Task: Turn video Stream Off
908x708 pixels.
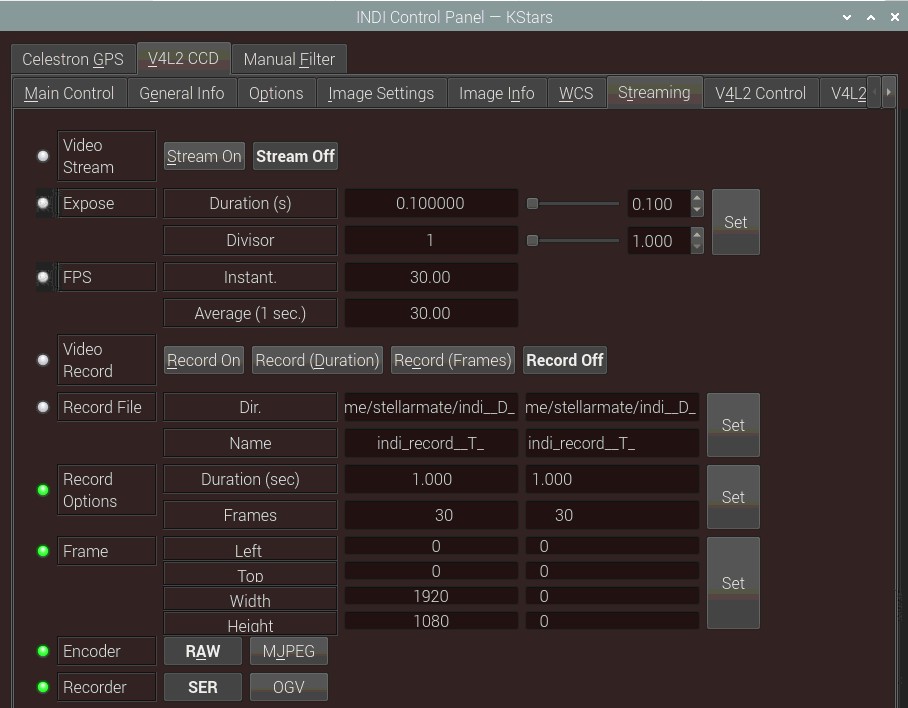Action: (x=295, y=156)
